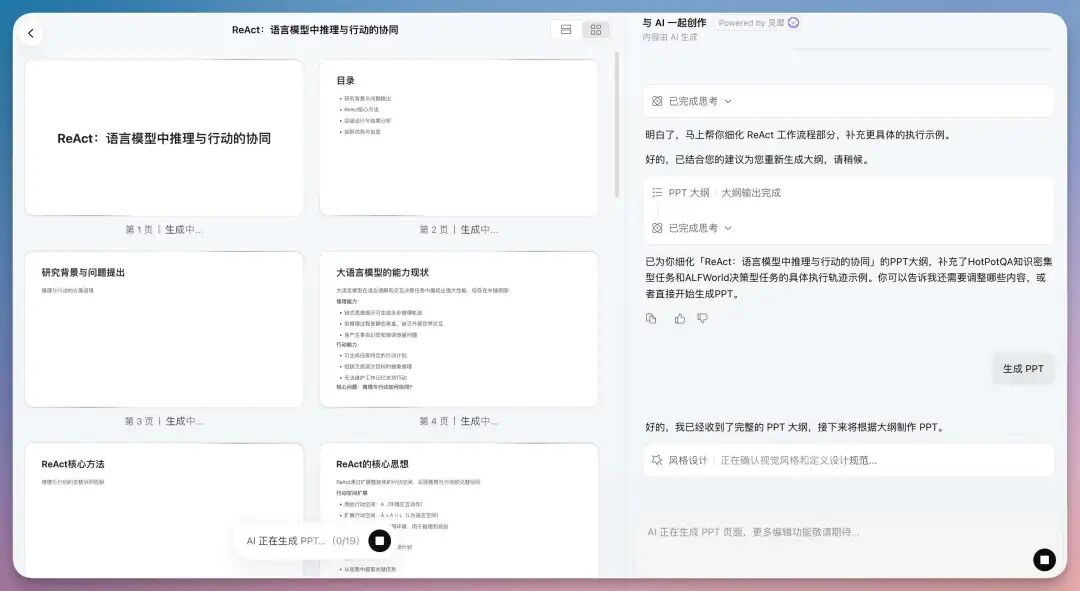The width and height of the screenshot is (1080, 591).
Task: Click the slide panel vertical scrollbar
Action: pyautogui.click(x=616, y=124)
